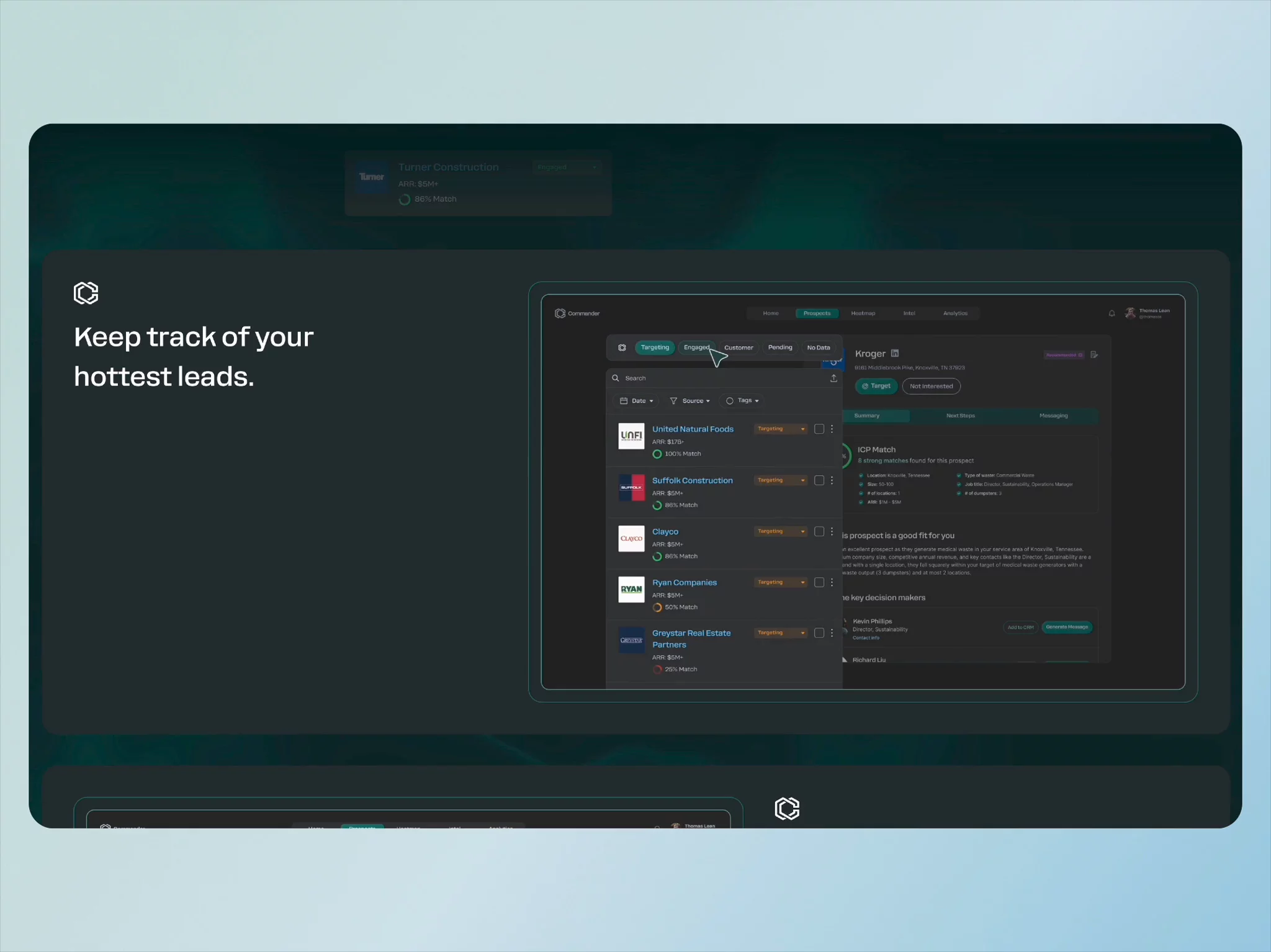Open the United Natural Foods logo thumbnail
This screenshot has width=1271, height=952.
tap(631, 436)
